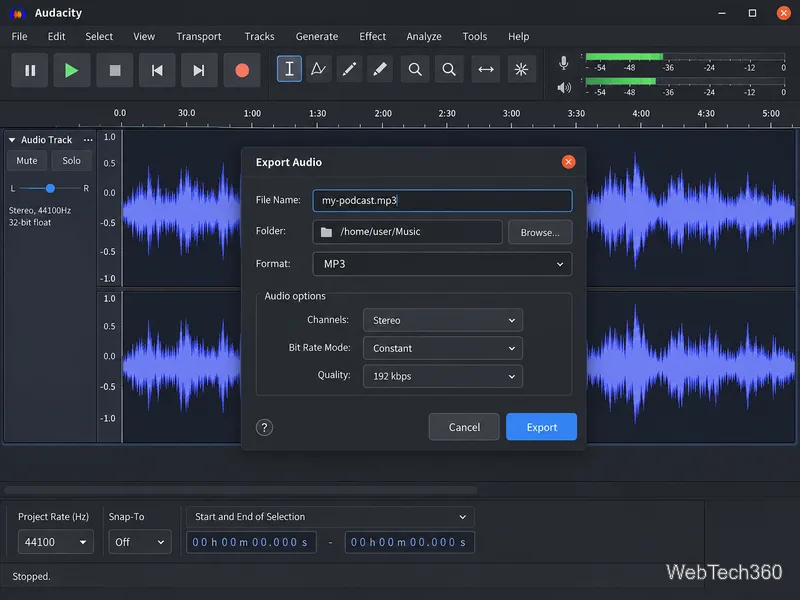
Task: Open the Select menu
Action: [99, 36]
